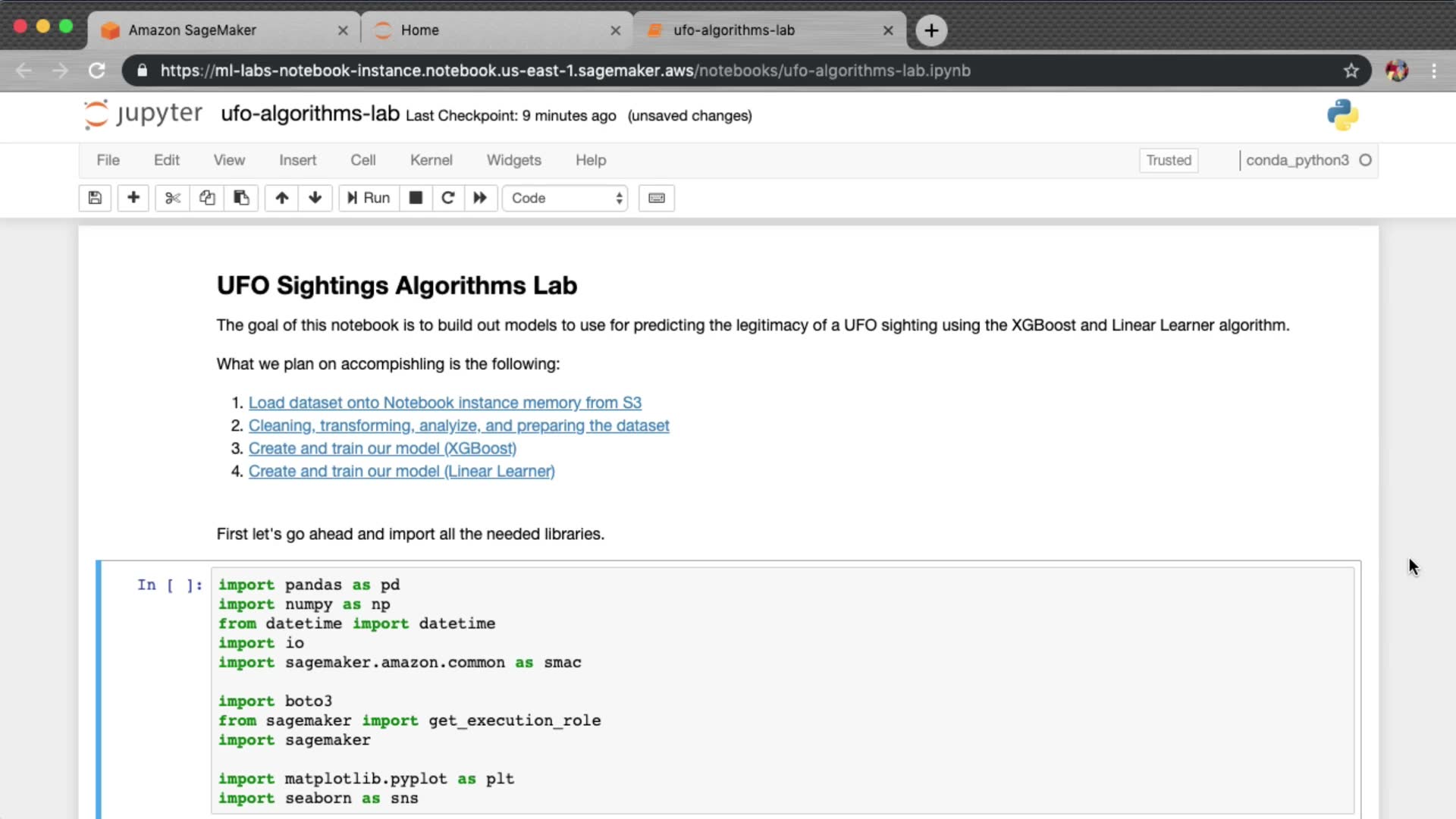The height and width of the screenshot is (819, 1456).
Task: Move selected cell up arrow
Action: tap(282, 198)
